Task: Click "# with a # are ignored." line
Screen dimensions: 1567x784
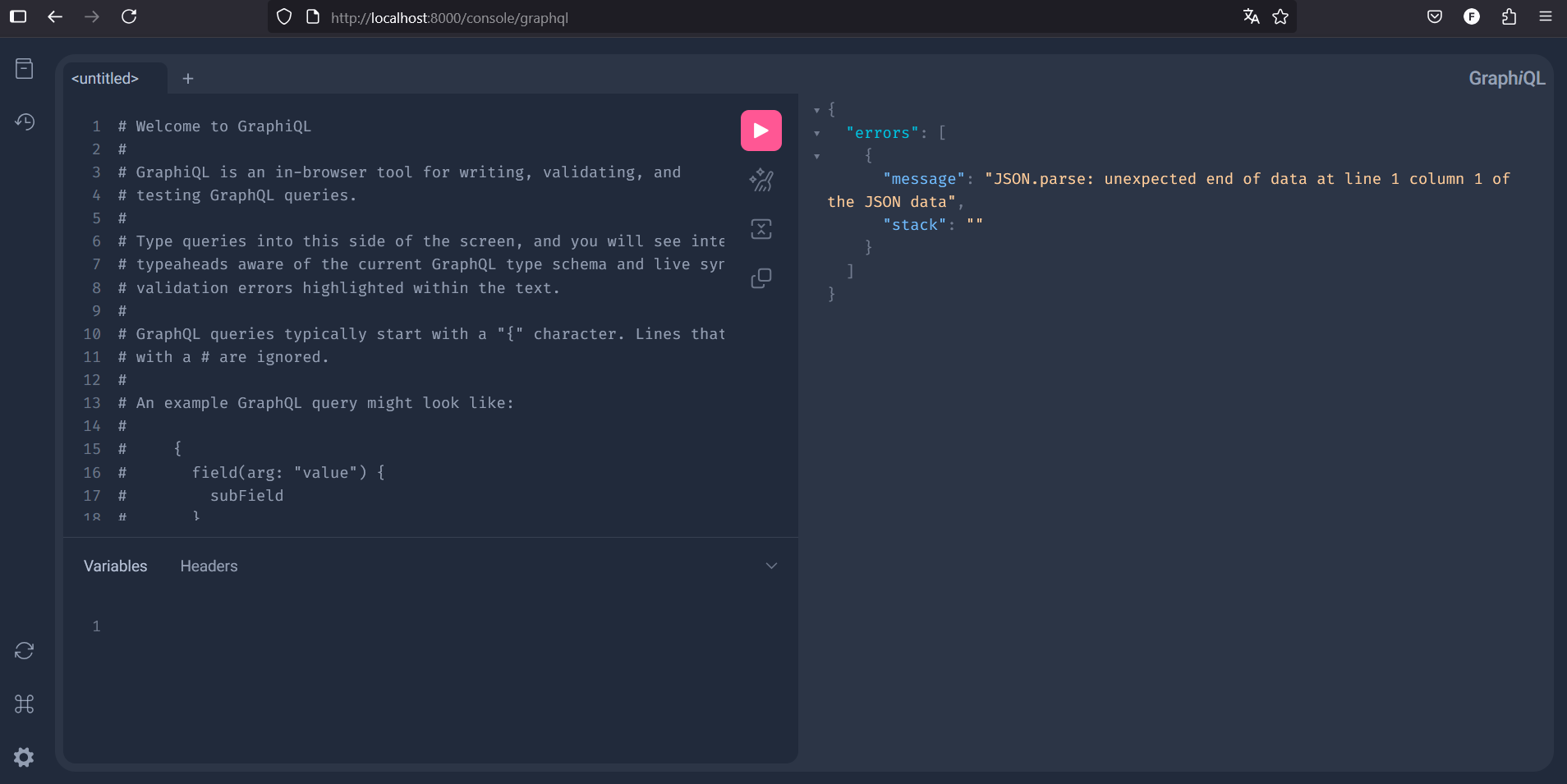Action: point(223,357)
